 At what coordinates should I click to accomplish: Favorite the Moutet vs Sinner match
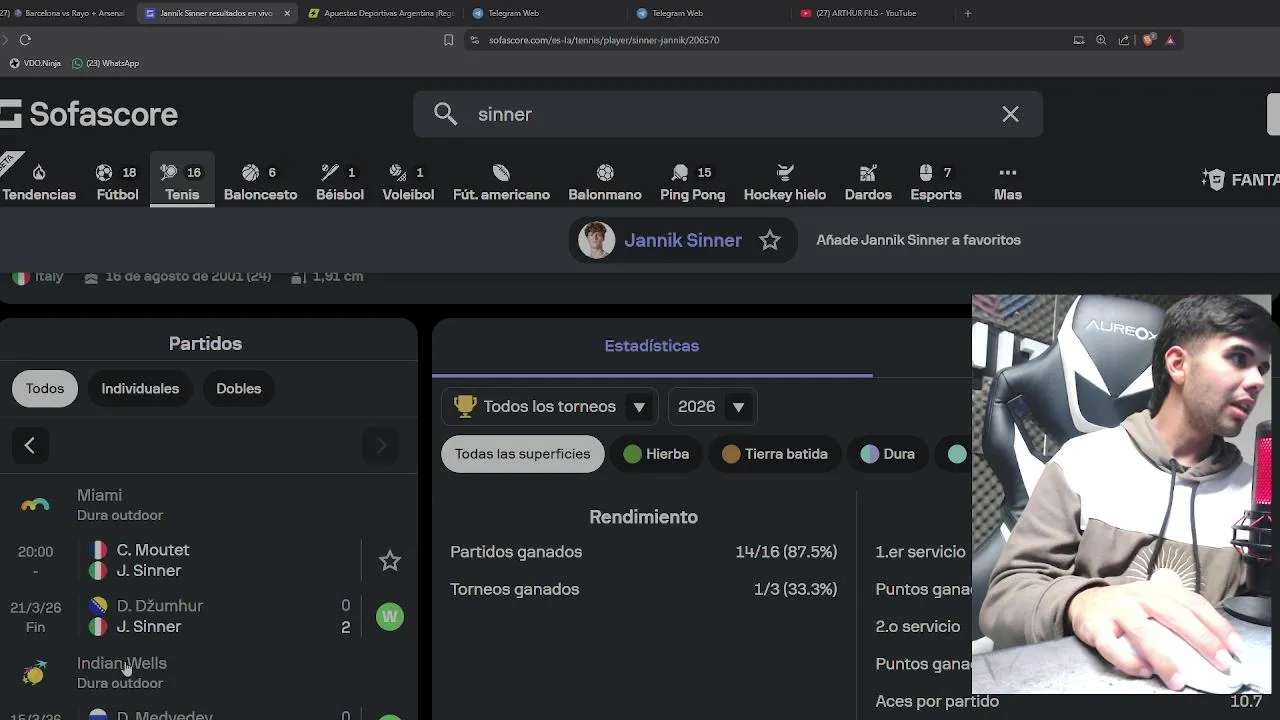coord(390,561)
